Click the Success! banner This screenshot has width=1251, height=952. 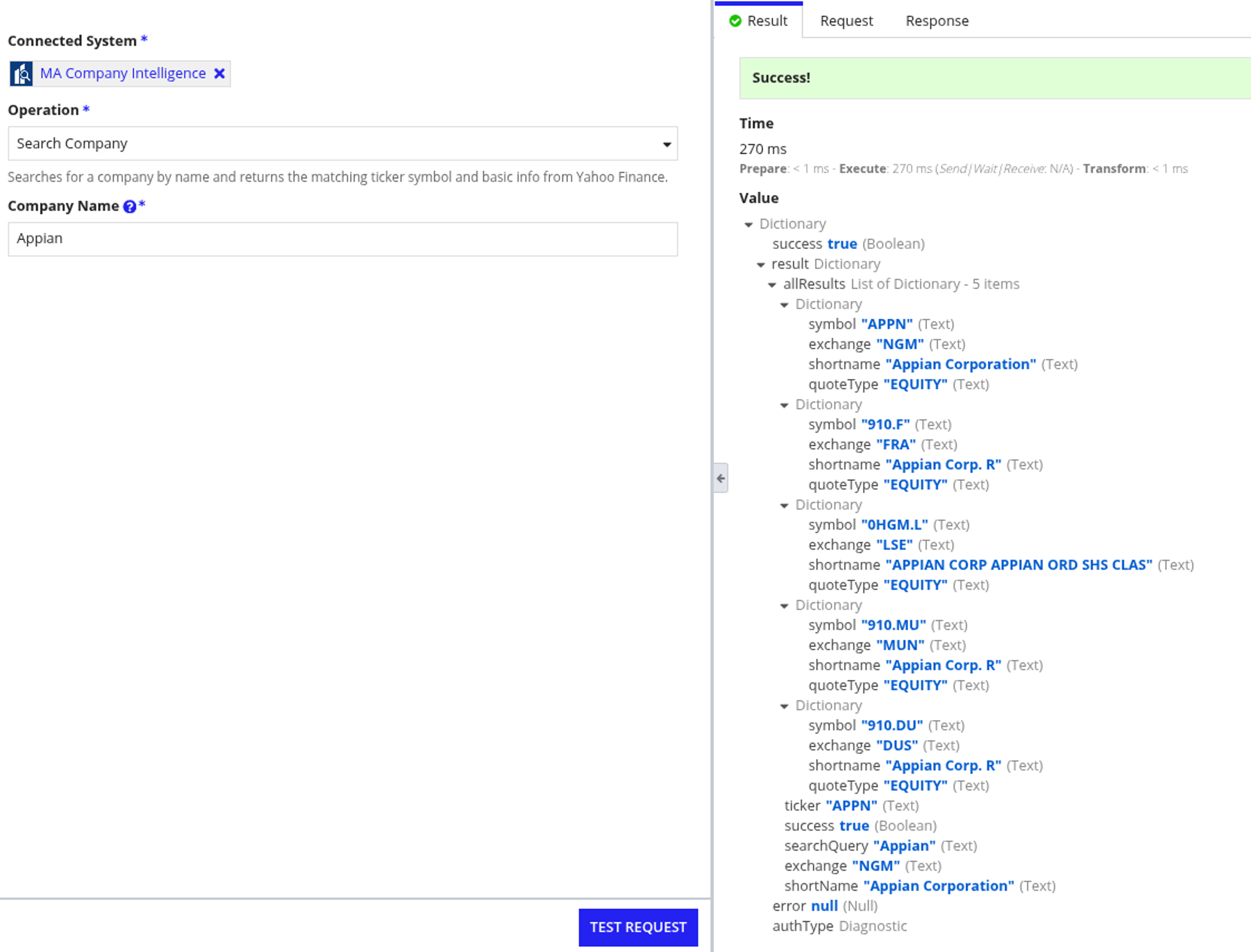[995, 78]
